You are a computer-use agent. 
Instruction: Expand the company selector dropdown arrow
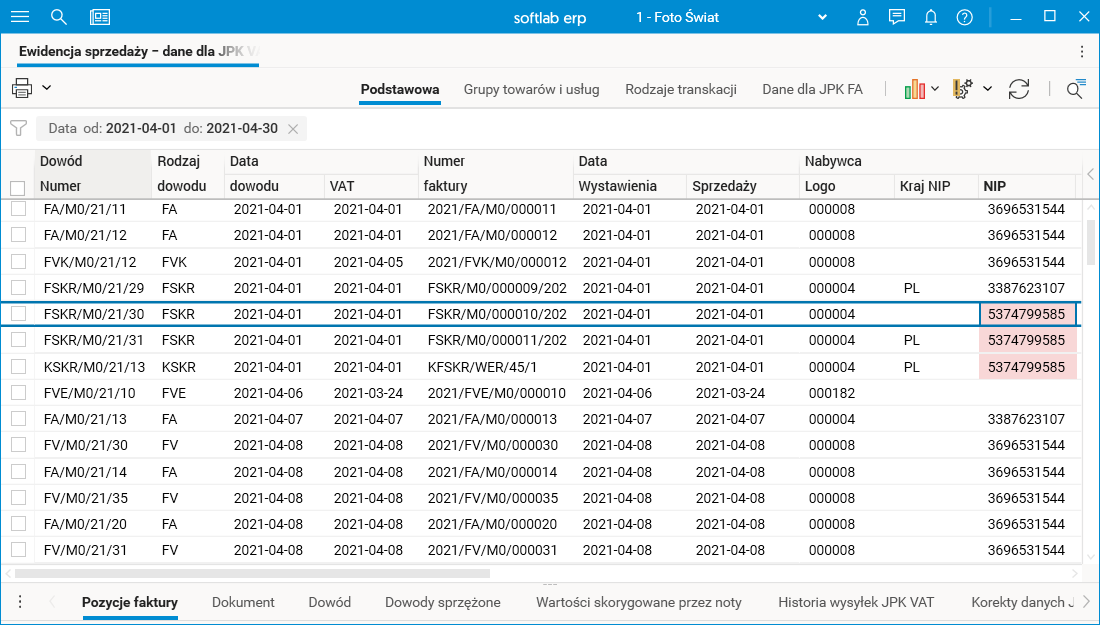(x=822, y=18)
